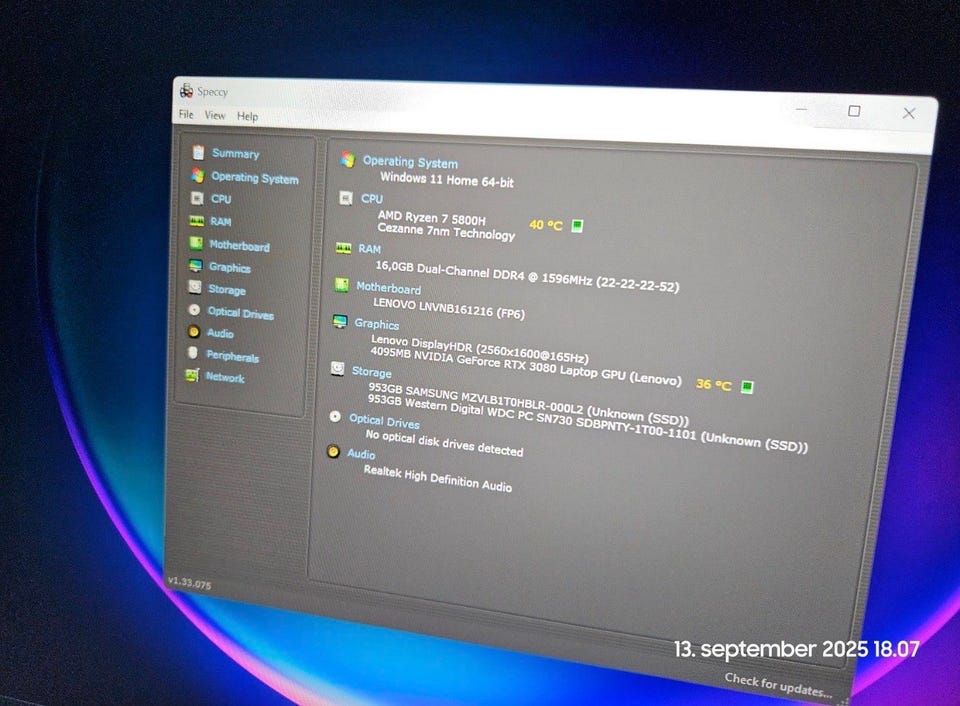The width and height of the screenshot is (960, 706).
Task: Click the Optical Drives disc icon in sidebar
Action: pos(194,310)
